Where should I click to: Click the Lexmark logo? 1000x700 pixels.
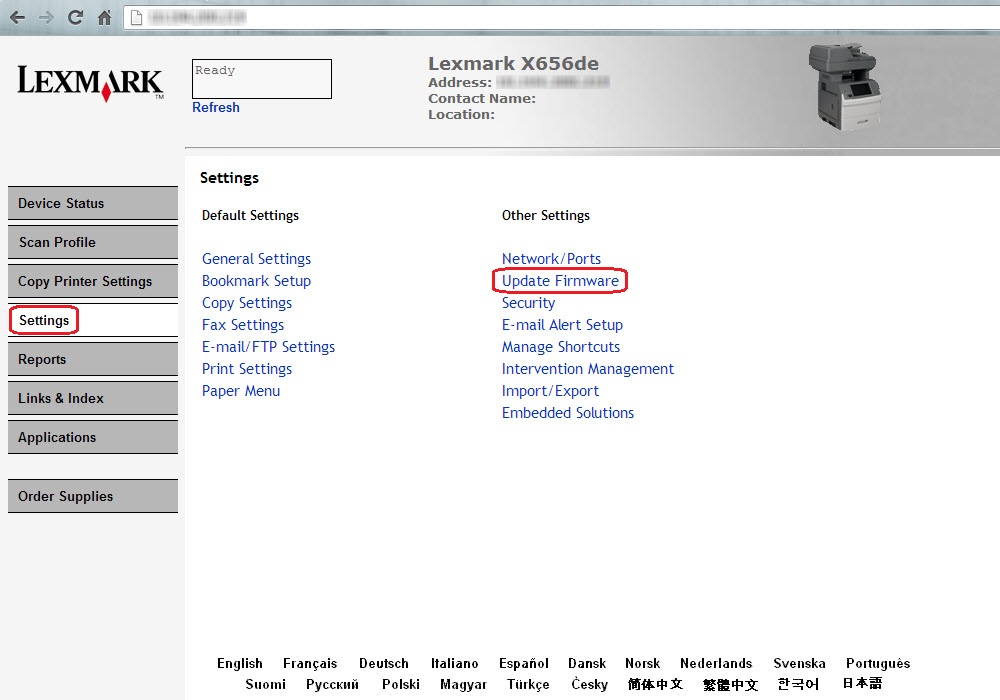click(x=87, y=82)
